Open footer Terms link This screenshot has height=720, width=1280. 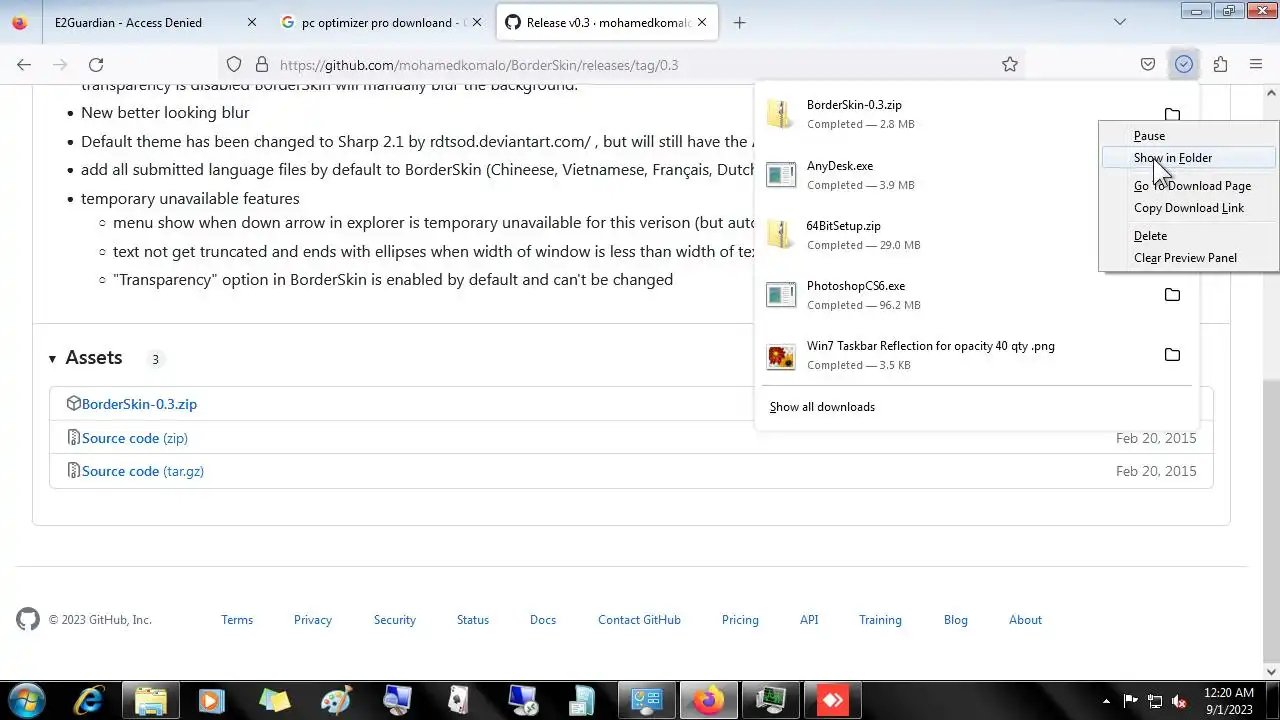point(237,620)
